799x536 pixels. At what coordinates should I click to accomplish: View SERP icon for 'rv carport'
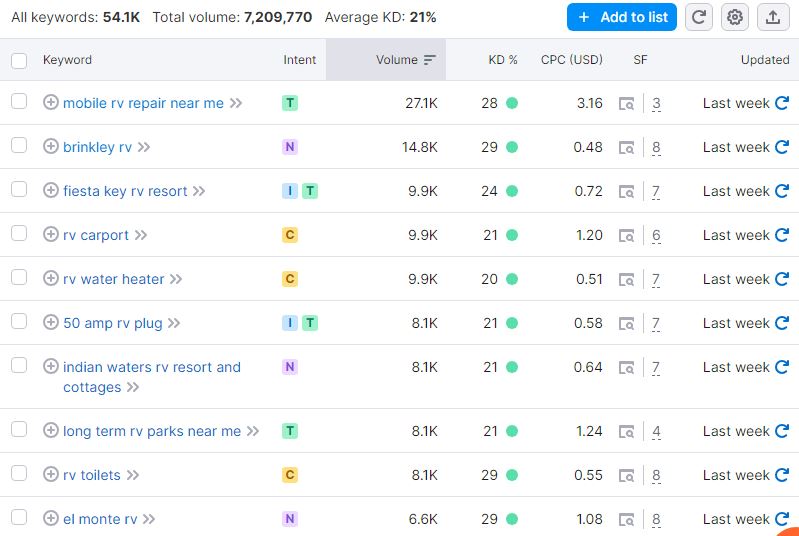tap(626, 235)
